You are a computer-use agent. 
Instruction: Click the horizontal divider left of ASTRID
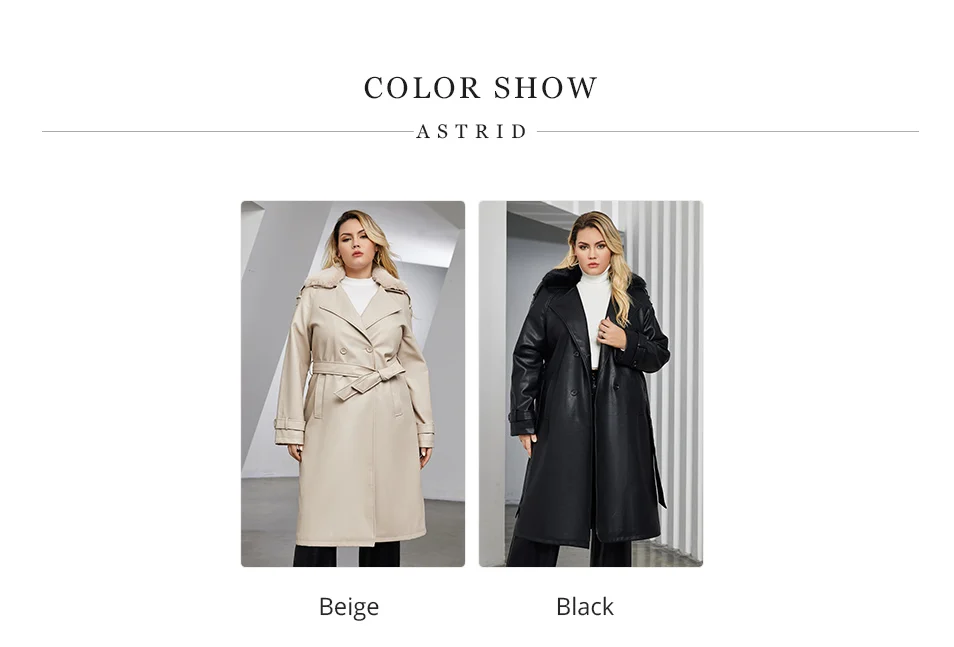[227, 131]
